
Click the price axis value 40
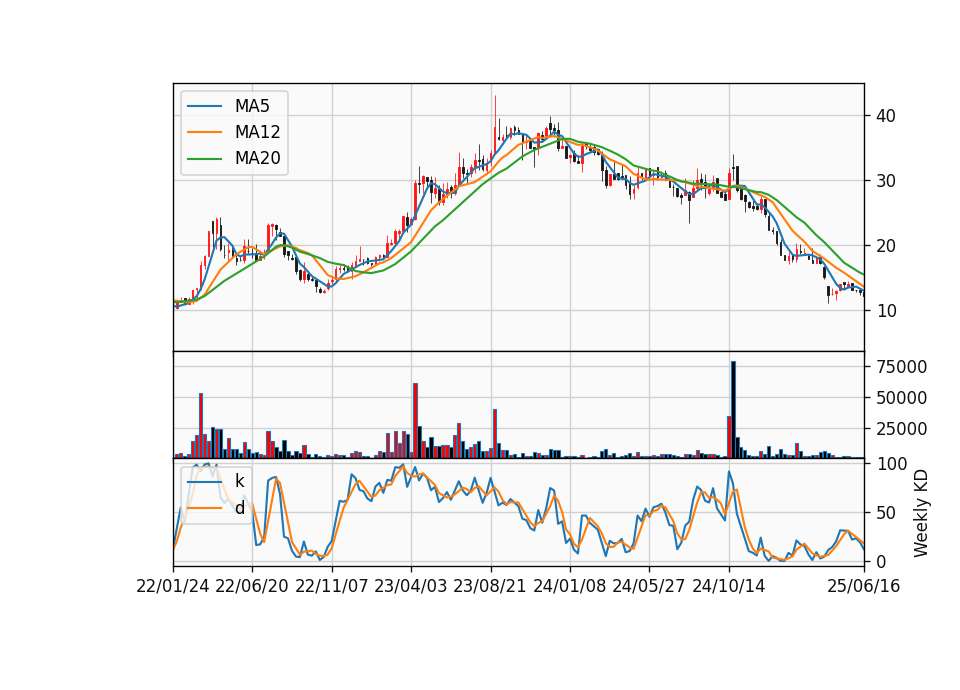point(886,116)
